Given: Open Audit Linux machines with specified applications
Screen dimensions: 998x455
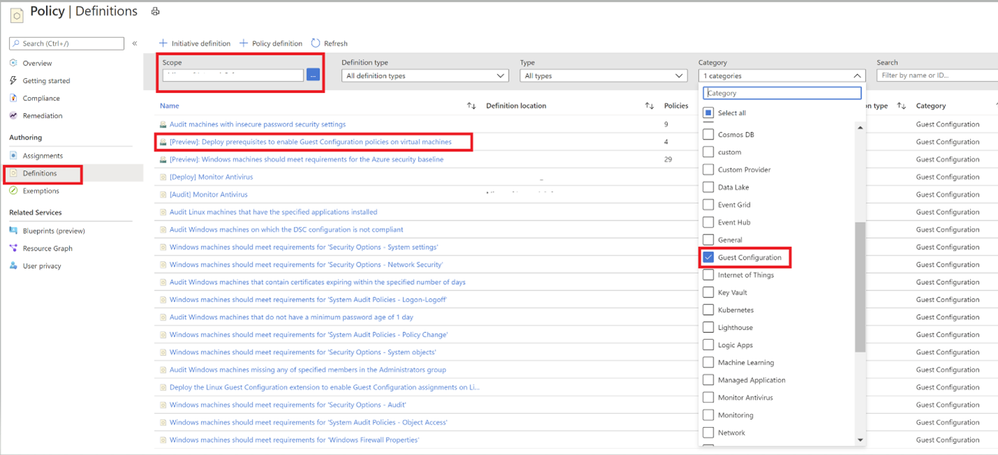Looking at the screenshot, I should (x=273, y=212).
